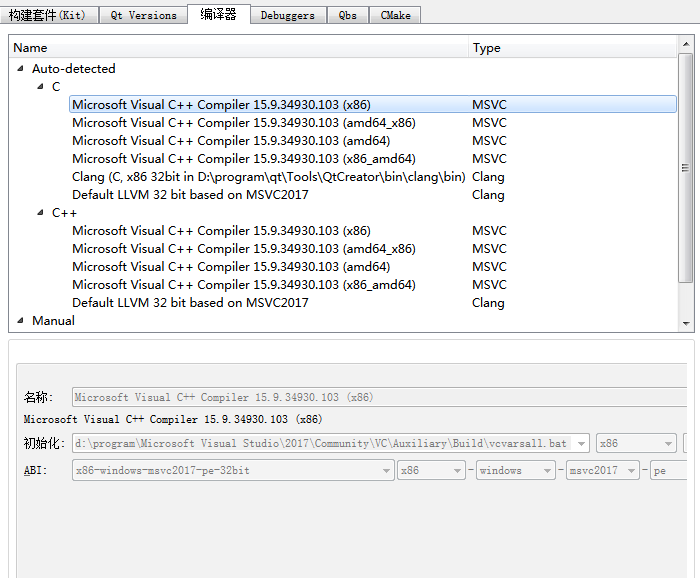Expand the Manual tree node

point(21,321)
